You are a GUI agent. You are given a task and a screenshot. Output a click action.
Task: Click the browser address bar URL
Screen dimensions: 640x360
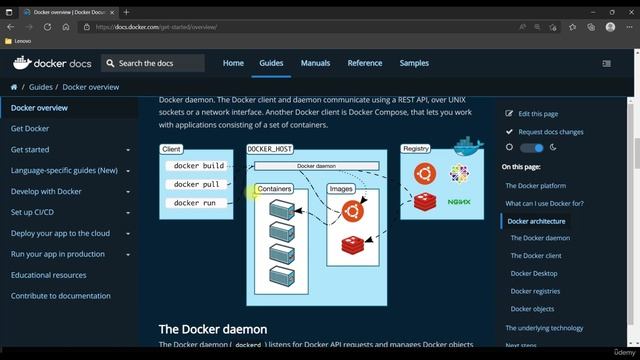point(156,27)
